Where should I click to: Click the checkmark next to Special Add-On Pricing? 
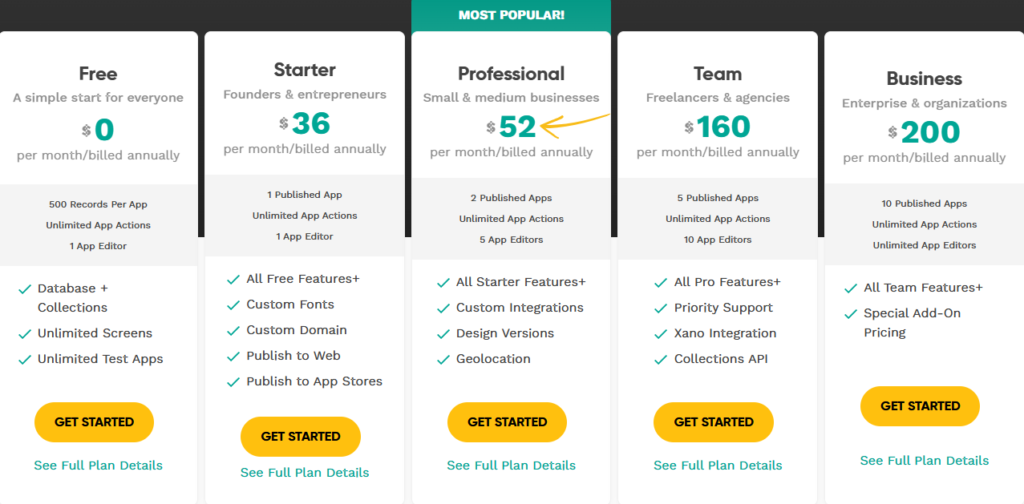pos(850,314)
